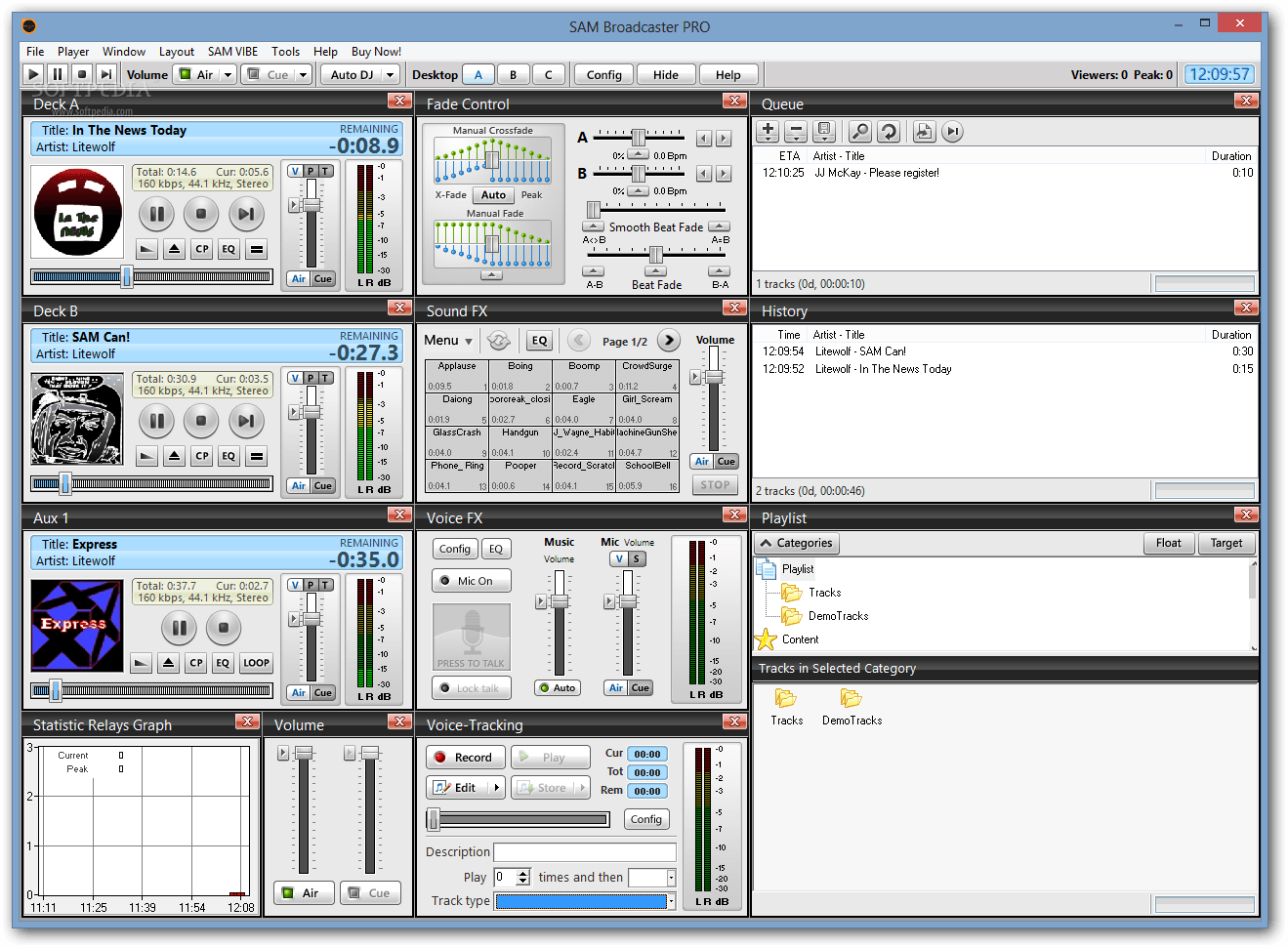
Task: Click the Float button in Playlist
Action: (x=1169, y=543)
